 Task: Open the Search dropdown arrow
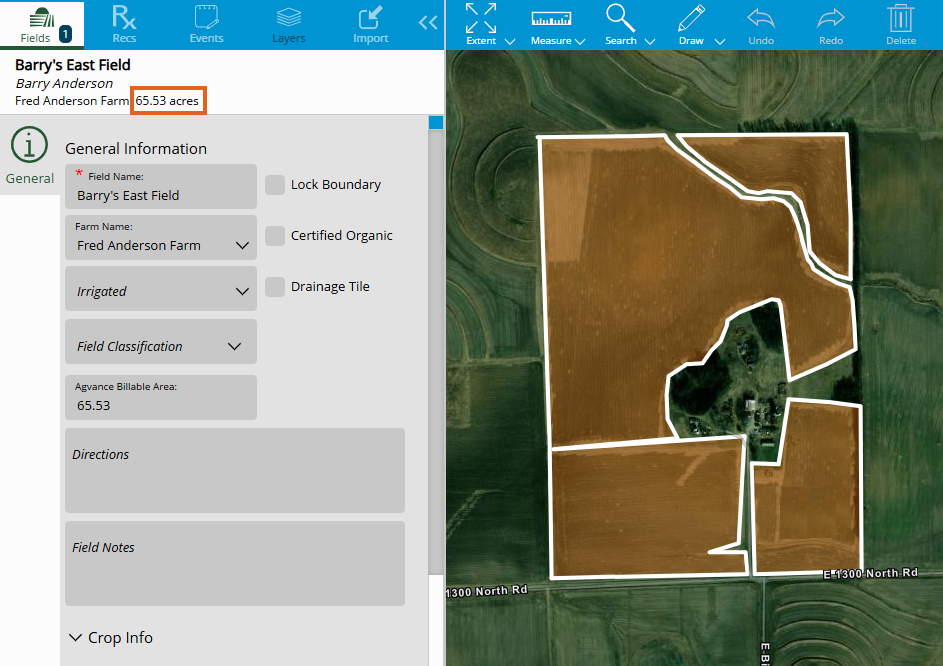(x=650, y=42)
